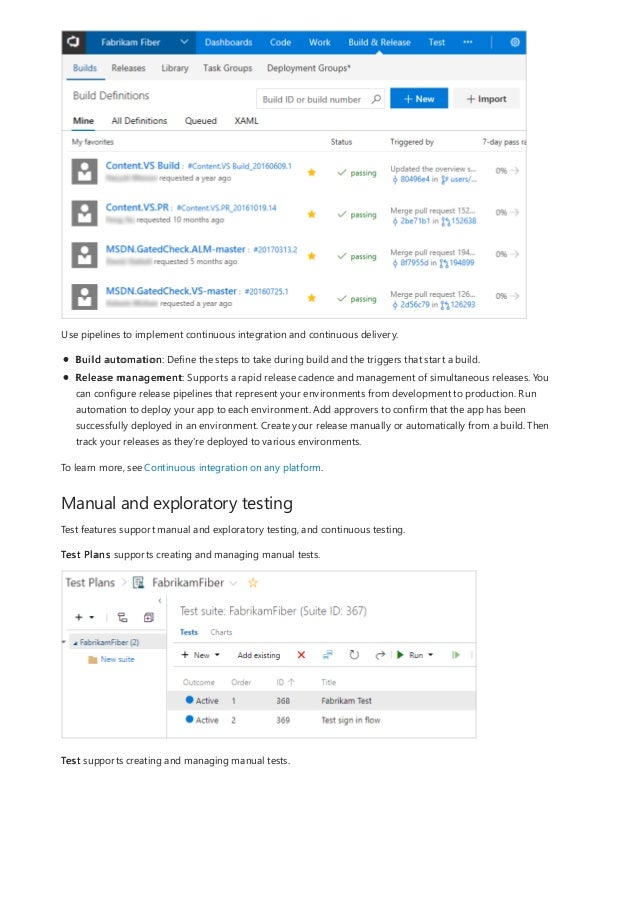This screenshot has width=638, height=903.
Task: Open Continuous integration on any platform link
Action: [232, 468]
